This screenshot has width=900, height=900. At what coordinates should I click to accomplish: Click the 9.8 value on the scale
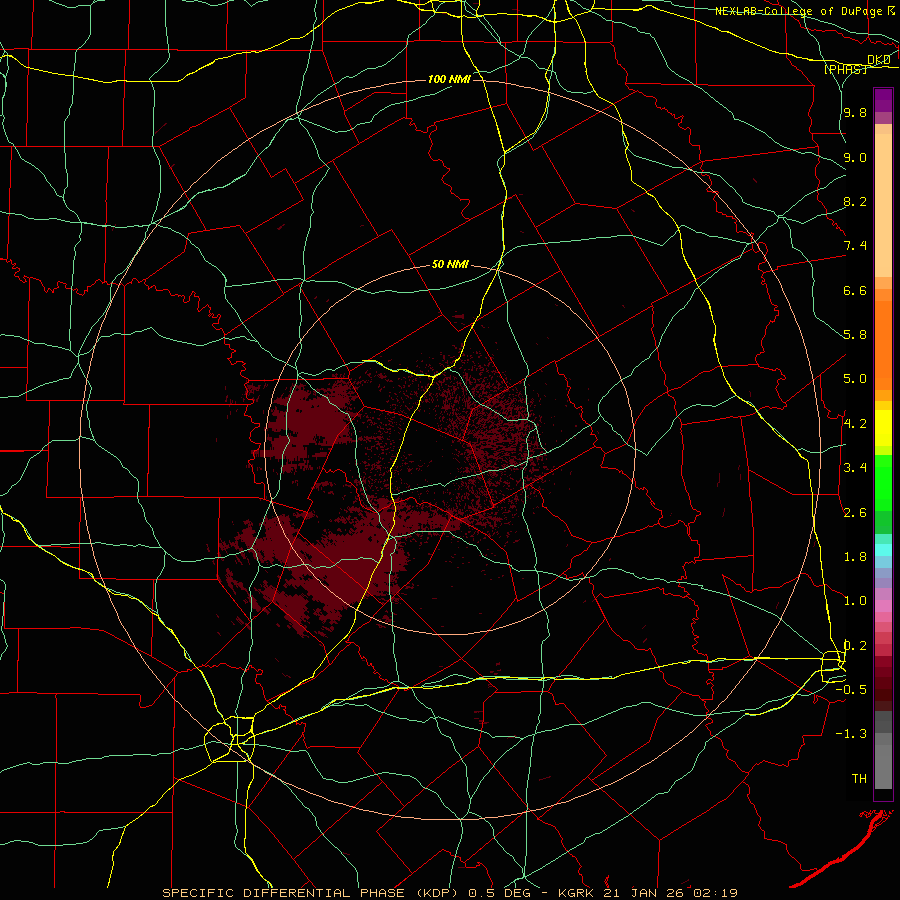point(855,112)
